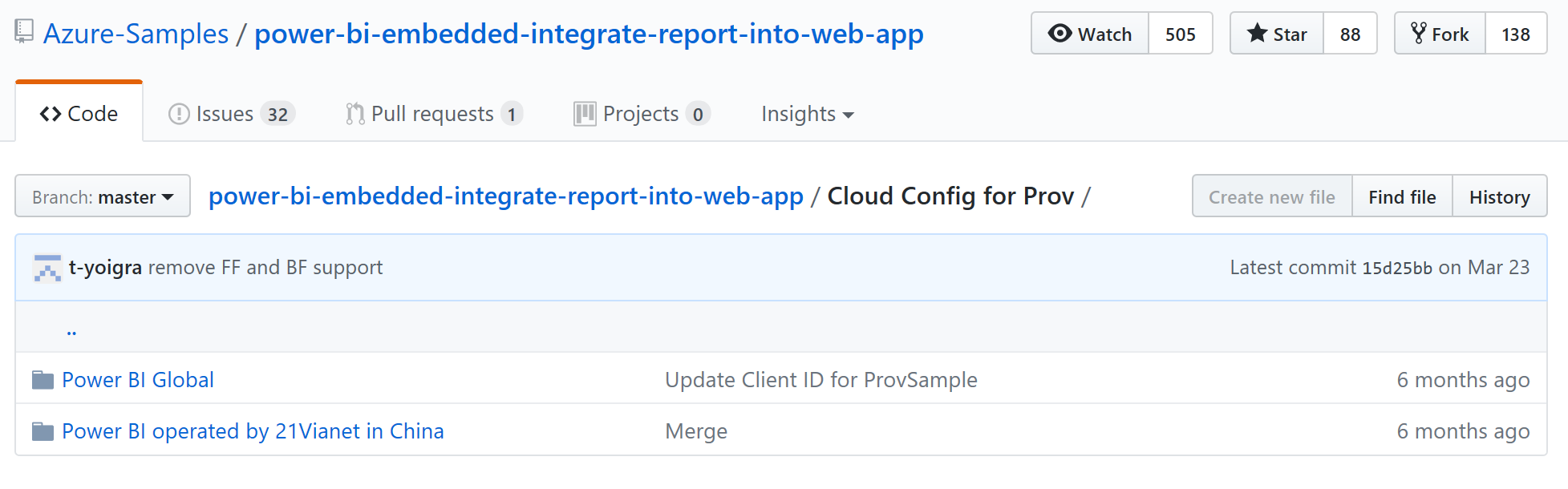Star this repository
1568x489 pixels.
pyautogui.click(x=1277, y=34)
